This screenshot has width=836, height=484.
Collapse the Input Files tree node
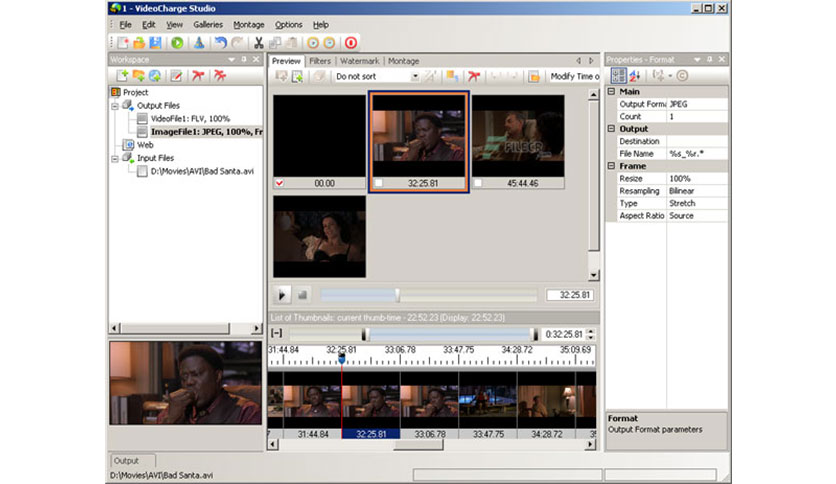point(115,158)
